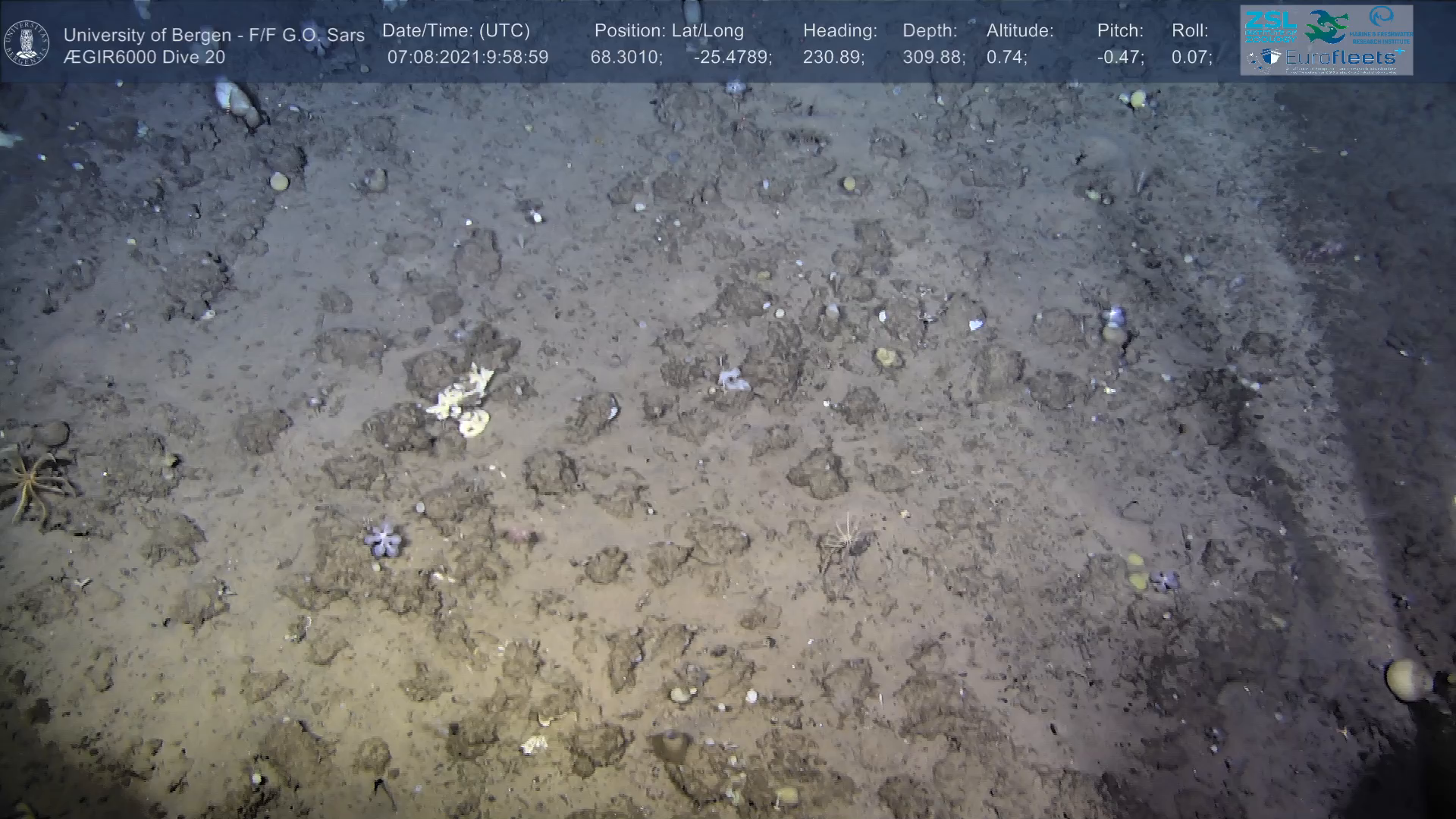Select the Heading value 230.89
Screen dimensions: 1456x819
[833, 58]
